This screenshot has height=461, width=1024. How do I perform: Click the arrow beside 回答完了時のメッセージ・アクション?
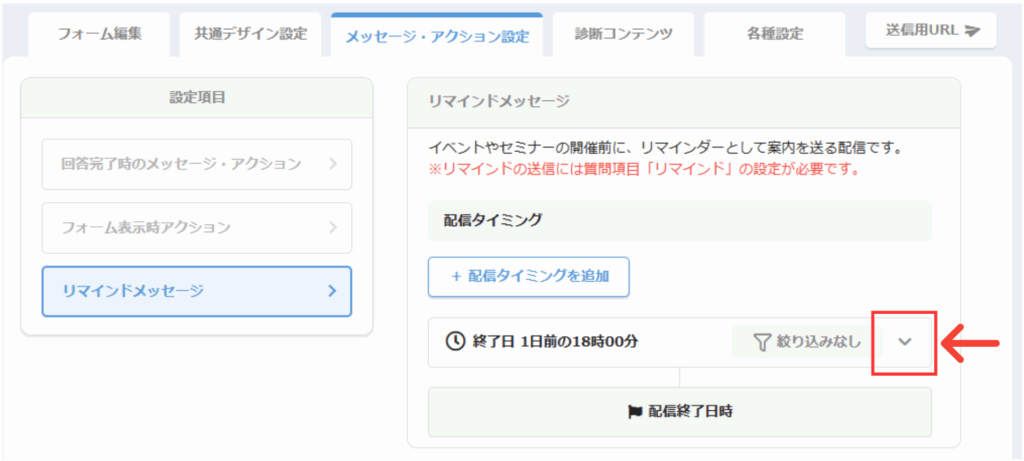(333, 164)
